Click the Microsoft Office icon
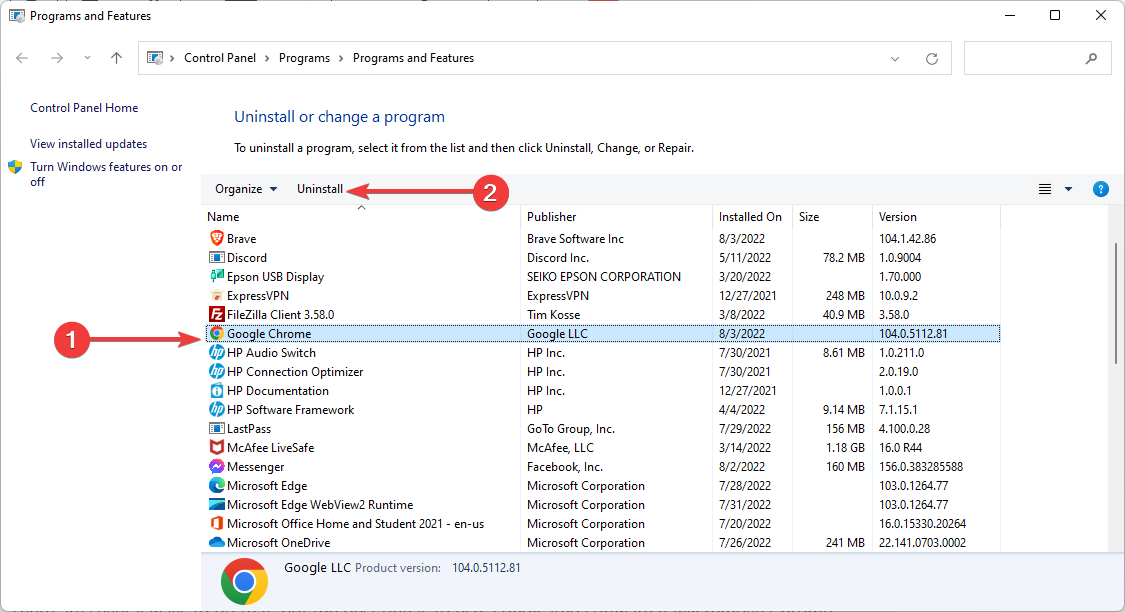 (x=216, y=524)
